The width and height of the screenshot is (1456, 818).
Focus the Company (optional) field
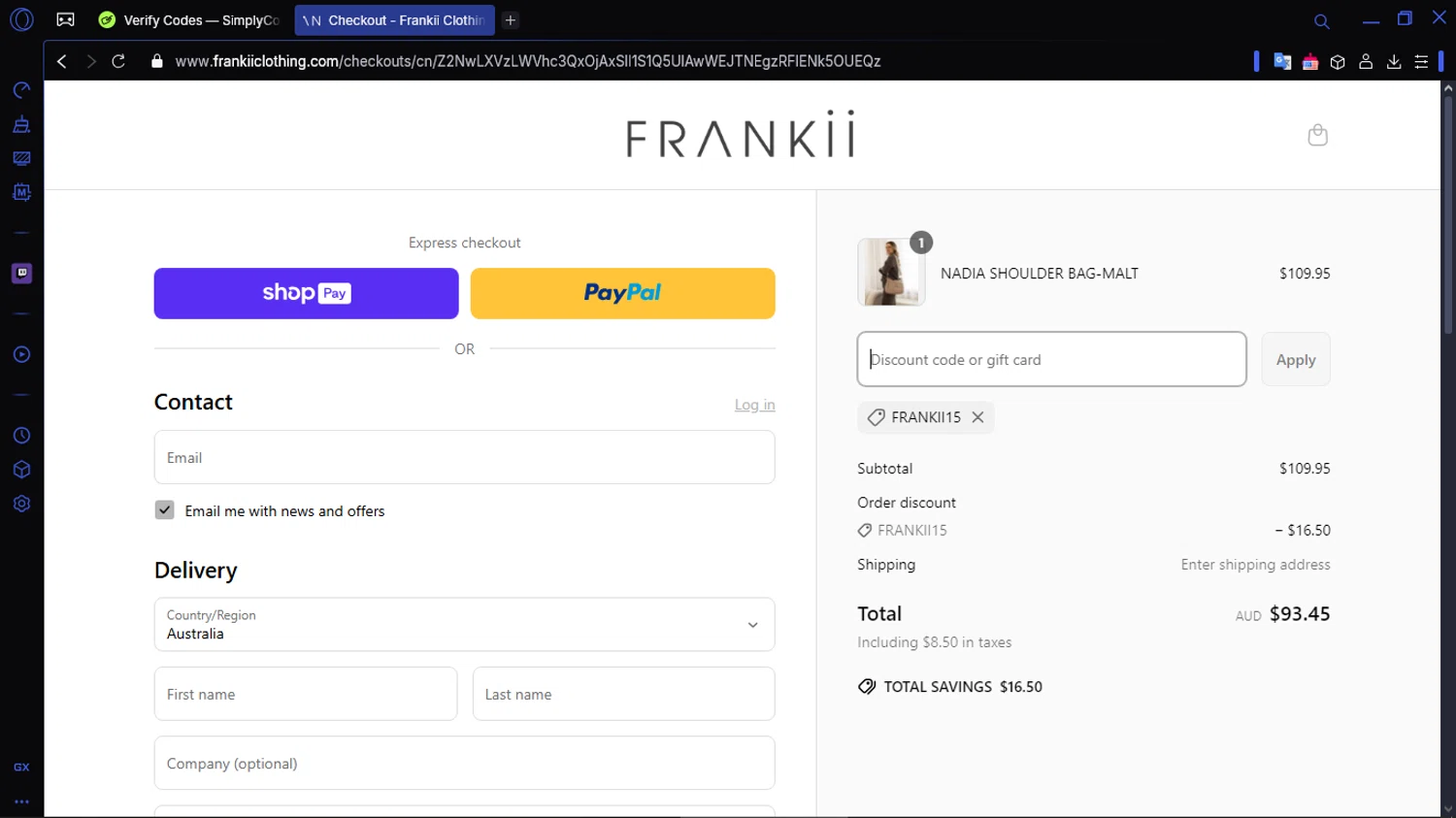464,763
